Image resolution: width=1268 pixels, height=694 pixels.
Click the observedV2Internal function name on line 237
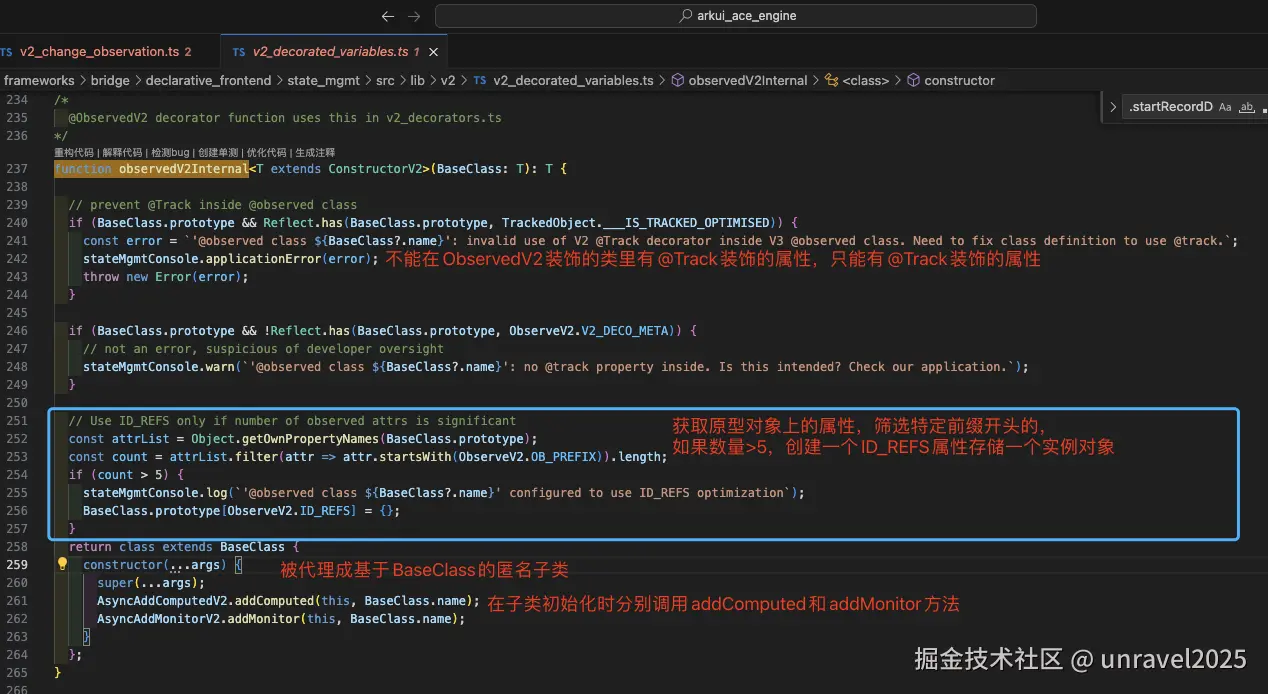point(182,169)
